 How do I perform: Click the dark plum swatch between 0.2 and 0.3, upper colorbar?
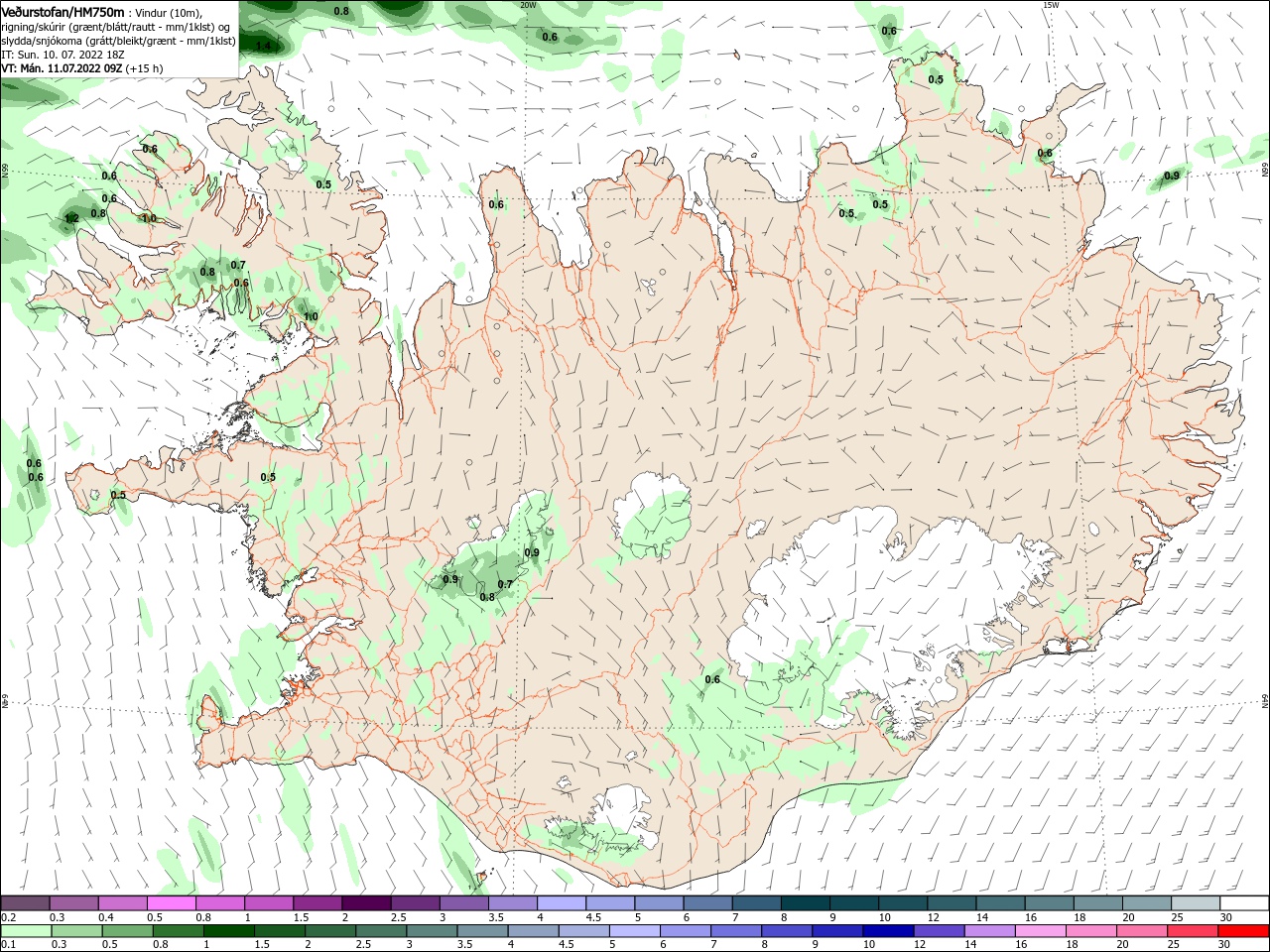click(25, 903)
